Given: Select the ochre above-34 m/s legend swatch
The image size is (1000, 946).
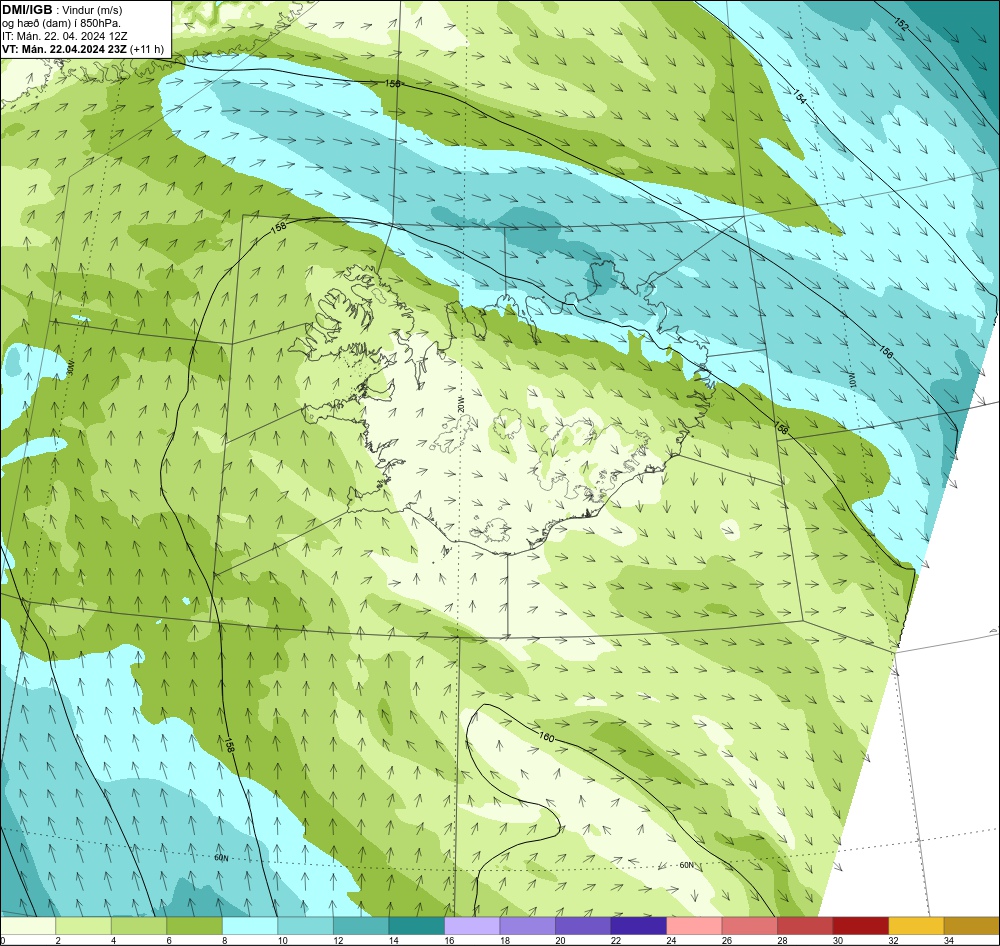Looking at the screenshot, I should click(971, 925).
